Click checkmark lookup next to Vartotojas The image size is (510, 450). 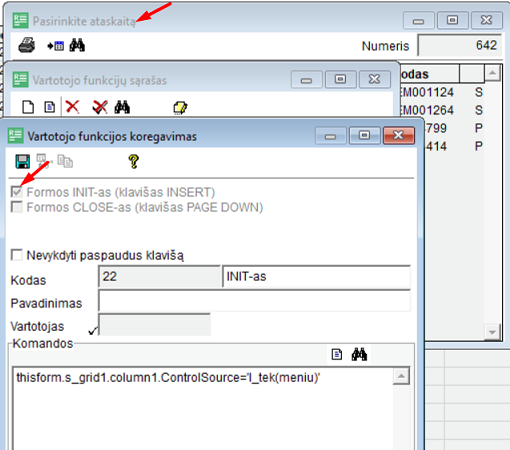coord(93,330)
